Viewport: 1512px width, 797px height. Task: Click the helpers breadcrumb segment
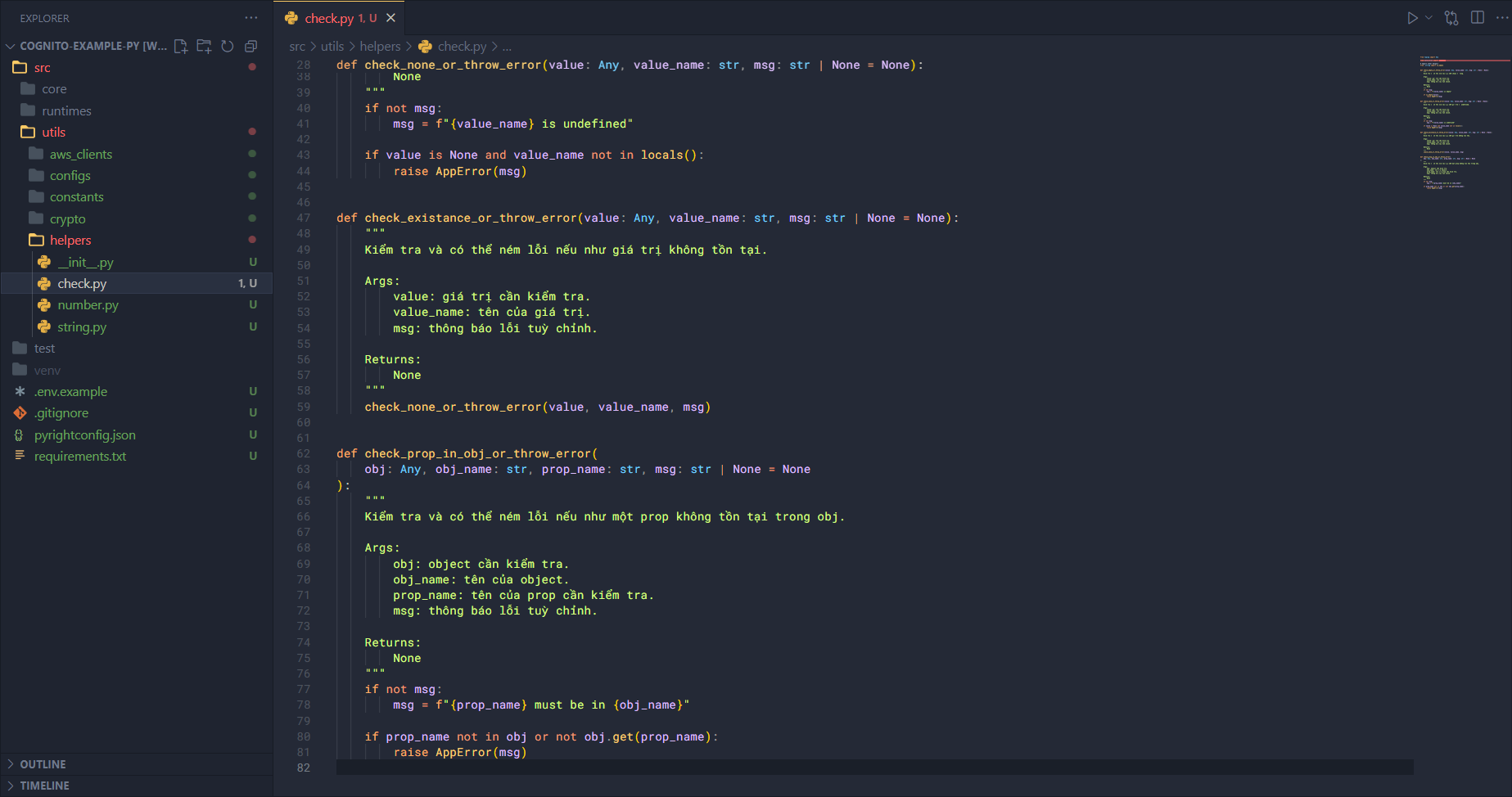point(380,47)
